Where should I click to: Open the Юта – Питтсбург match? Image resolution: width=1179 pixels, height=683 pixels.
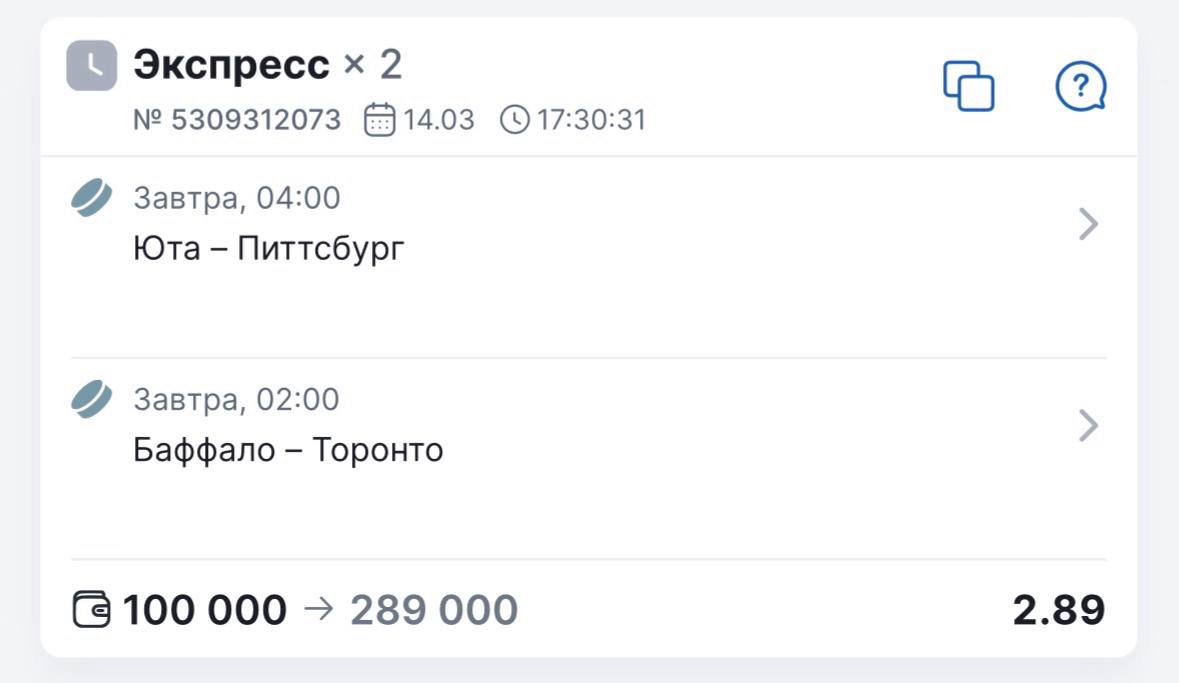click(269, 249)
